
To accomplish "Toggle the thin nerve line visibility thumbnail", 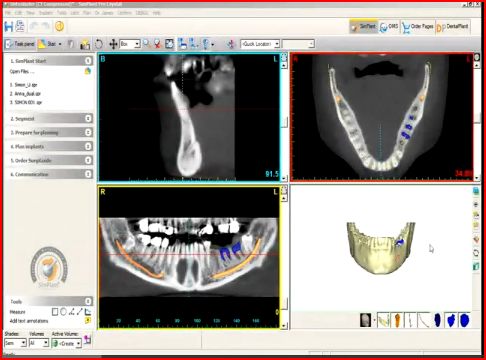I will (410, 320).
